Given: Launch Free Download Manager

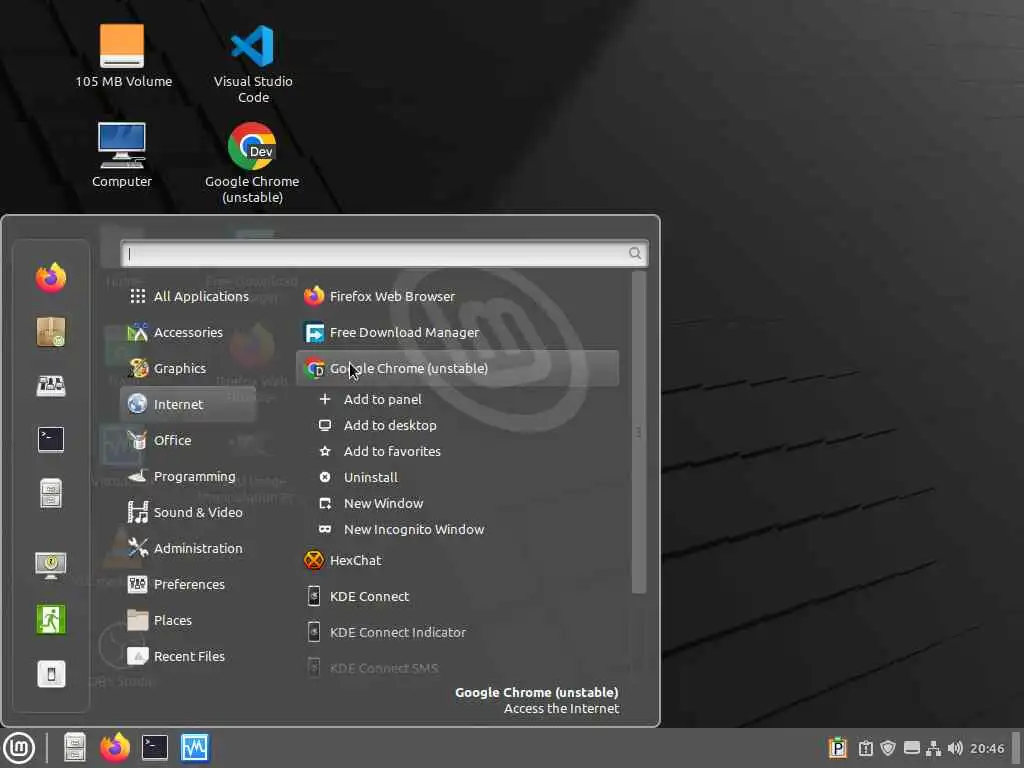Looking at the screenshot, I should coord(457,332).
